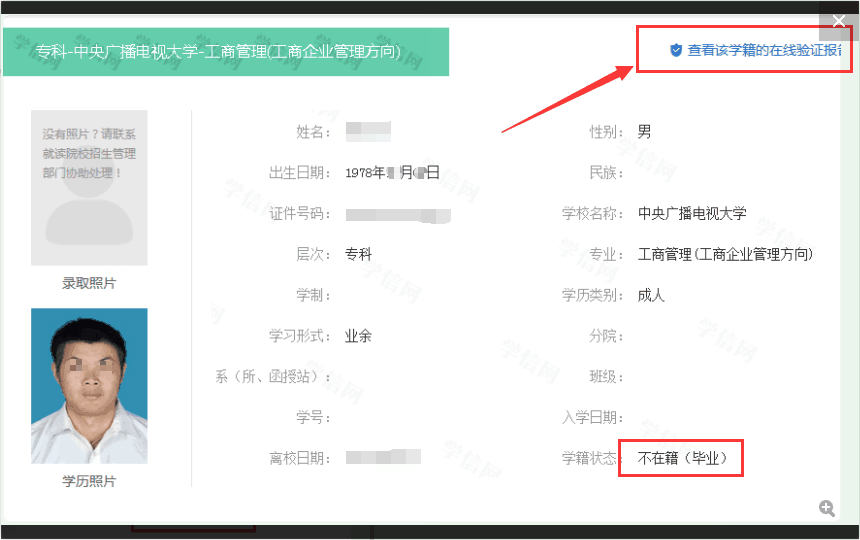This screenshot has width=860, height=540.
Task: Click the 入学日期 field label
Action: 593,417
